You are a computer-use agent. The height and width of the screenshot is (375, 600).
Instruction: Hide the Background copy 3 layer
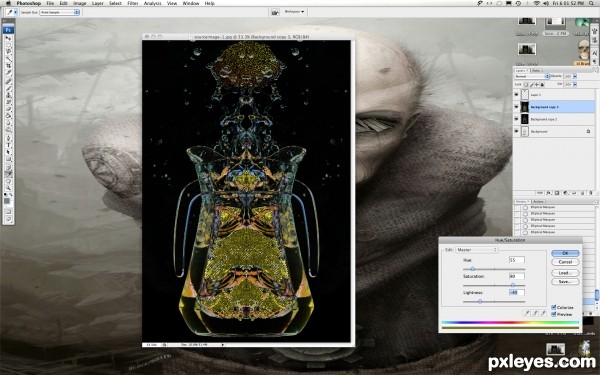(x=516, y=107)
